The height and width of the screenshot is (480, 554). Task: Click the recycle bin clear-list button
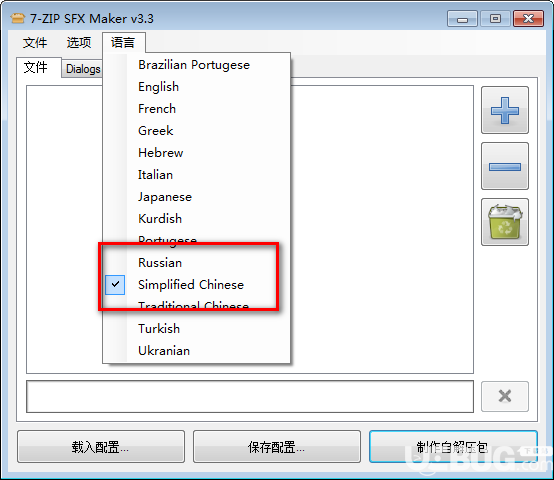pyautogui.click(x=505, y=222)
